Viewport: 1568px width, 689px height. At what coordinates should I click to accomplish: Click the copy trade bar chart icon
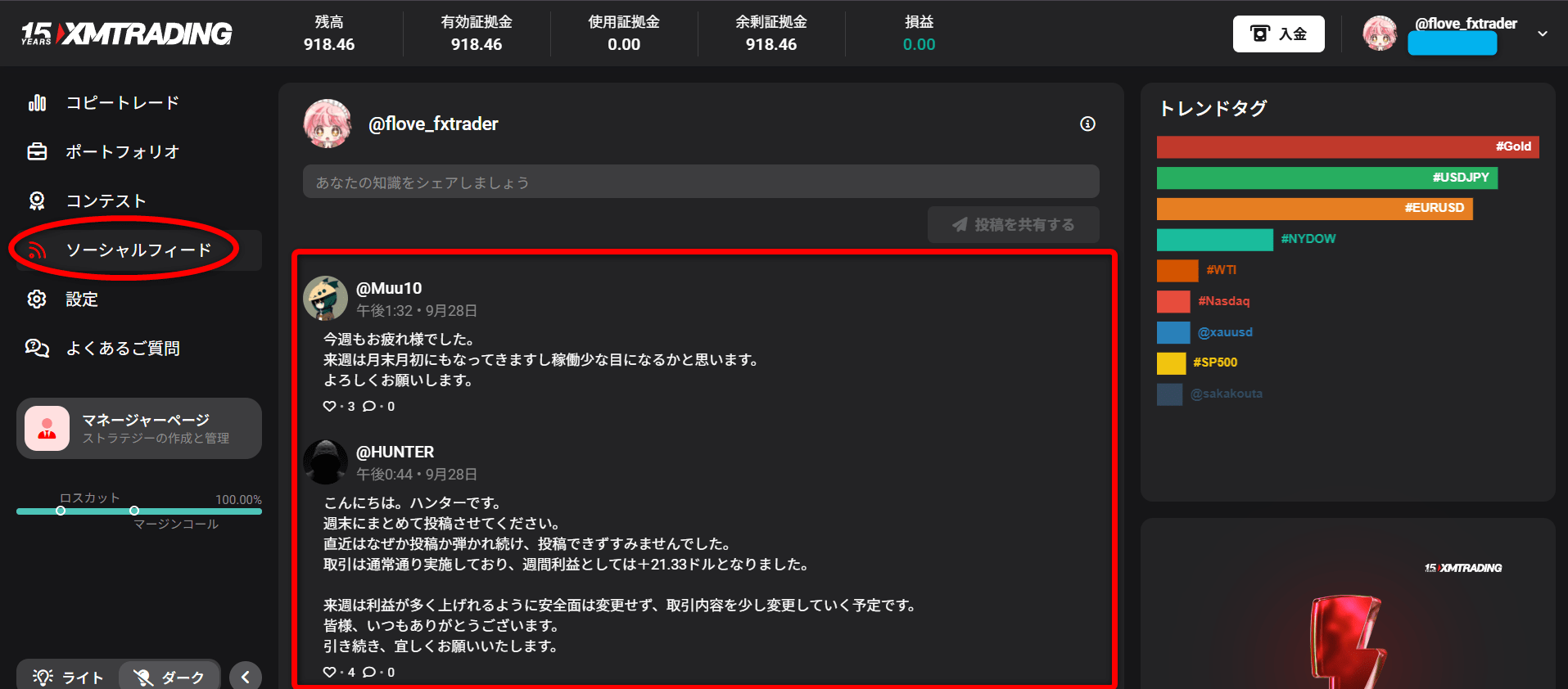pos(37,103)
